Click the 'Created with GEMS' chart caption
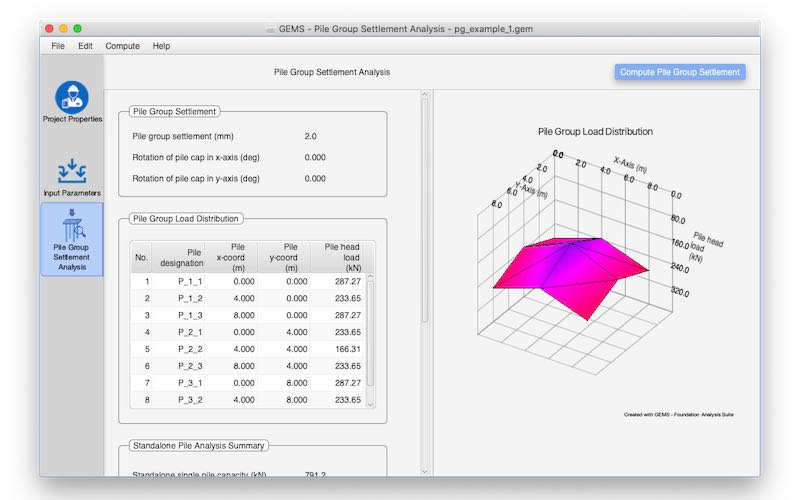This screenshot has height=500, width=800. click(x=679, y=414)
